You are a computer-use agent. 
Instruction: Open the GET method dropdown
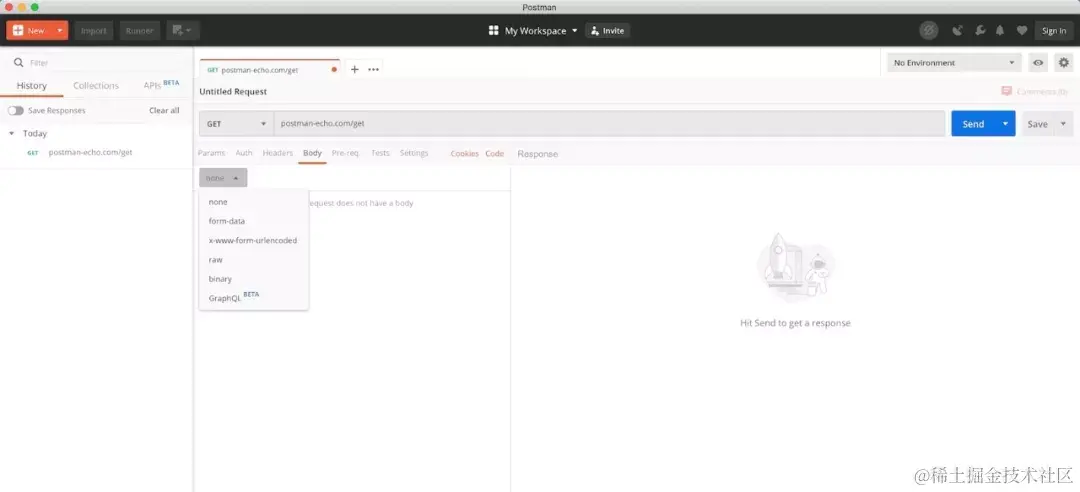pos(236,124)
